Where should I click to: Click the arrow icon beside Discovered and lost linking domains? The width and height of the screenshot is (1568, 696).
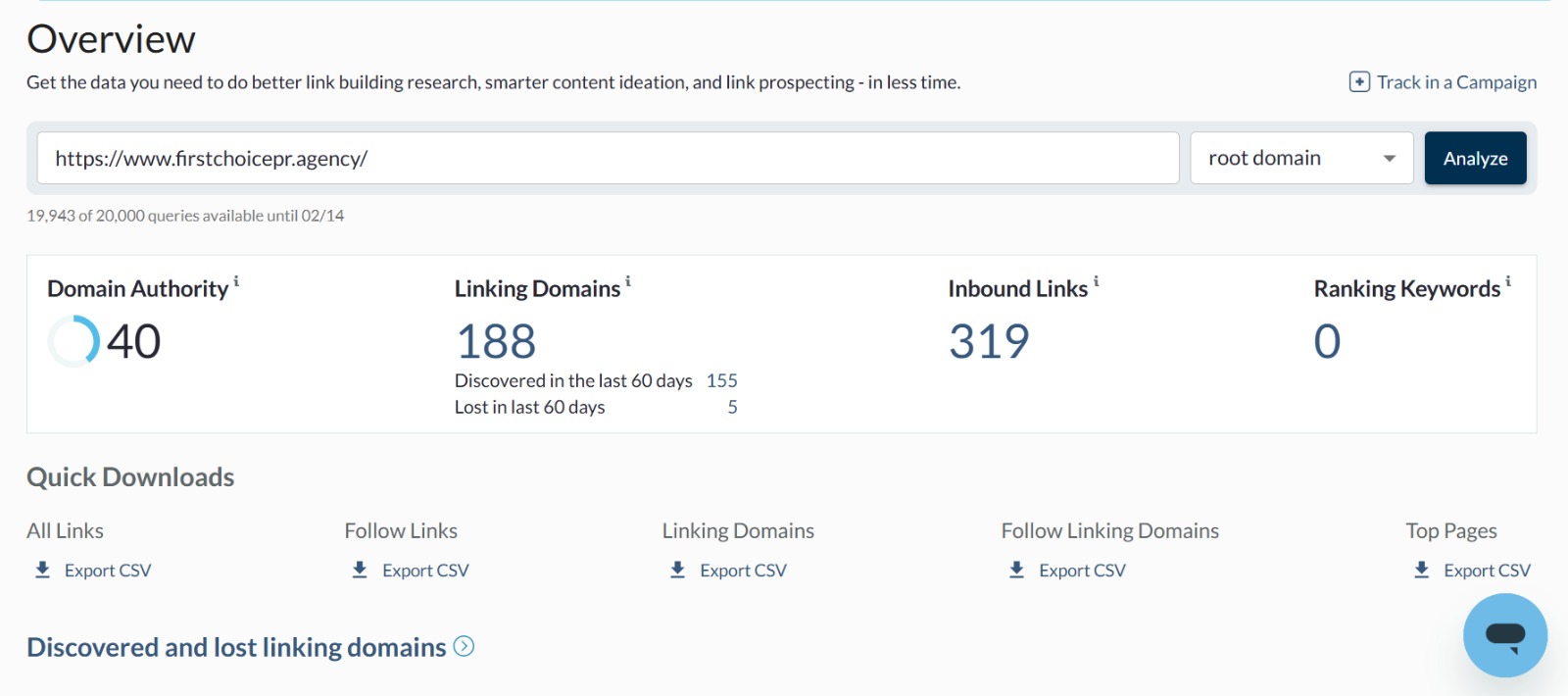point(465,647)
